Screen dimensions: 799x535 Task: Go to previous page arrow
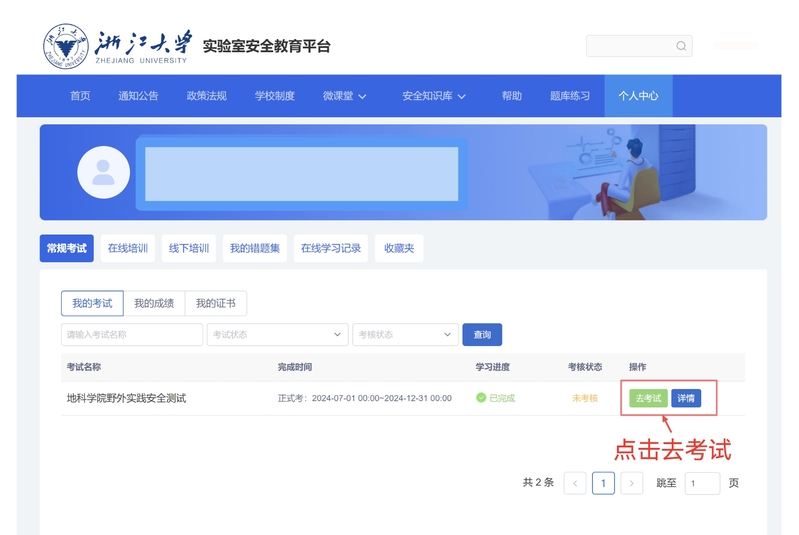pos(575,483)
